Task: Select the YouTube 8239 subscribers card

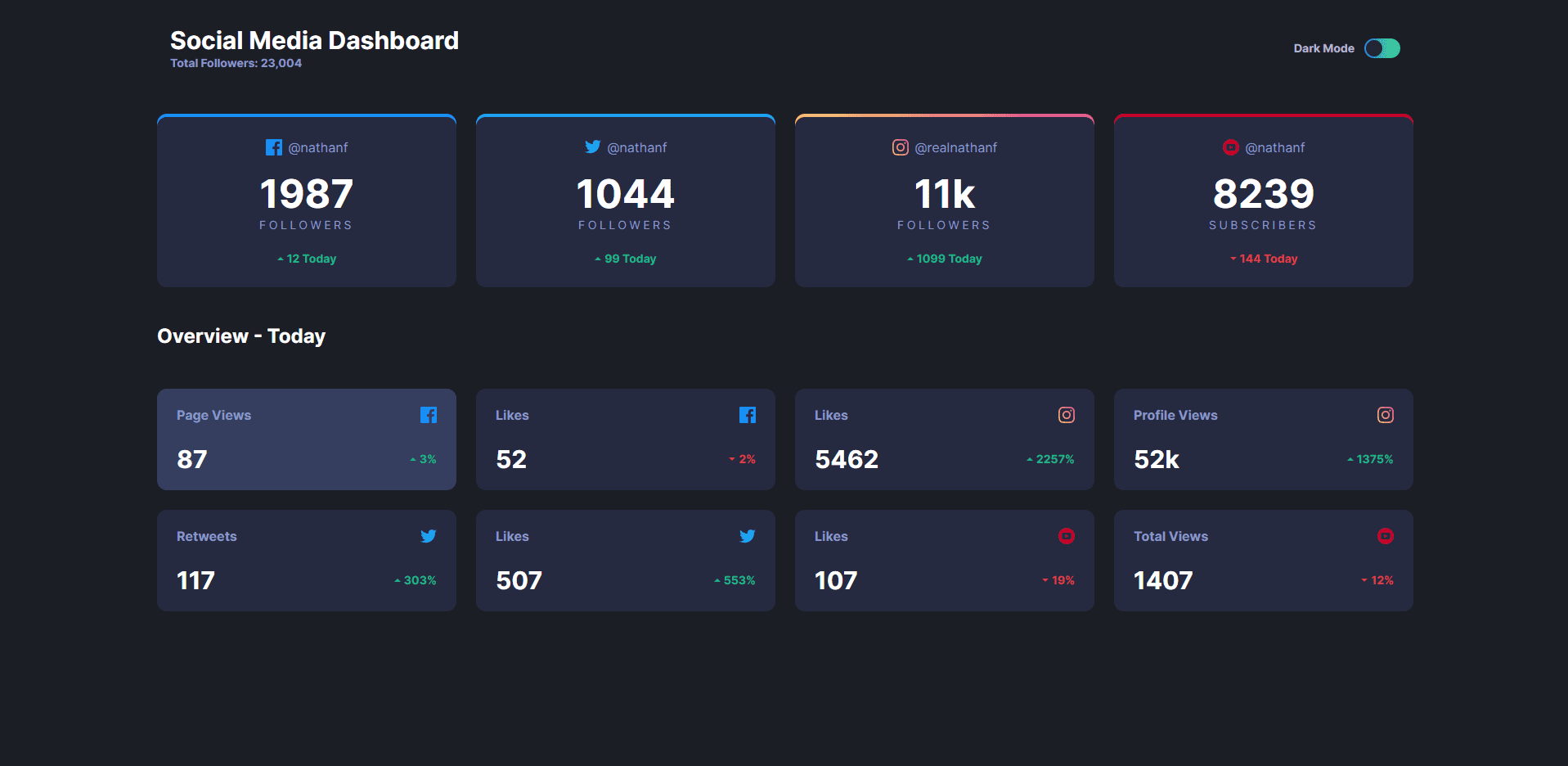Action: [x=1263, y=201]
